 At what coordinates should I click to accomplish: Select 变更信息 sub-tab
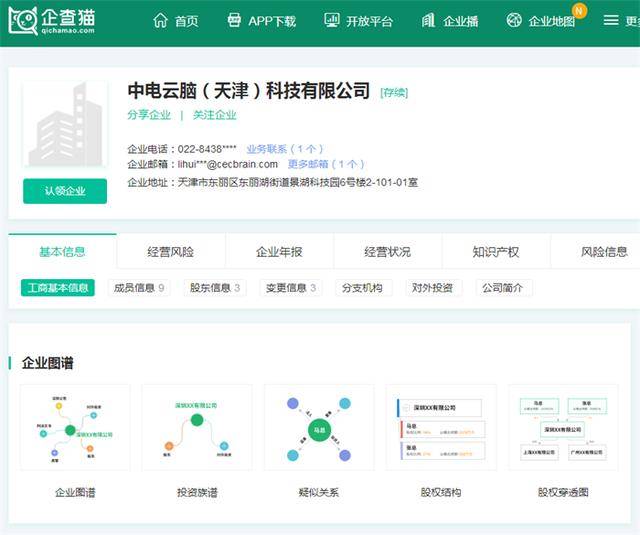click(x=289, y=288)
